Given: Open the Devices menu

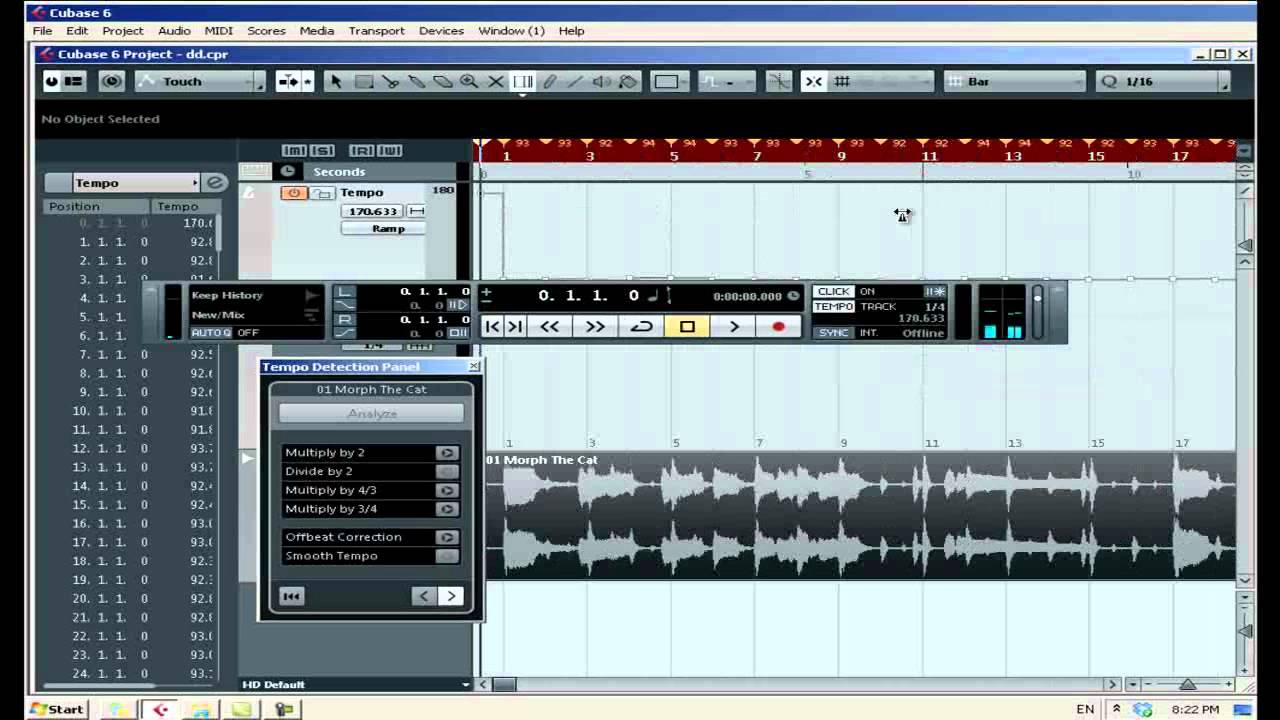Looking at the screenshot, I should [x=441, y=30].
